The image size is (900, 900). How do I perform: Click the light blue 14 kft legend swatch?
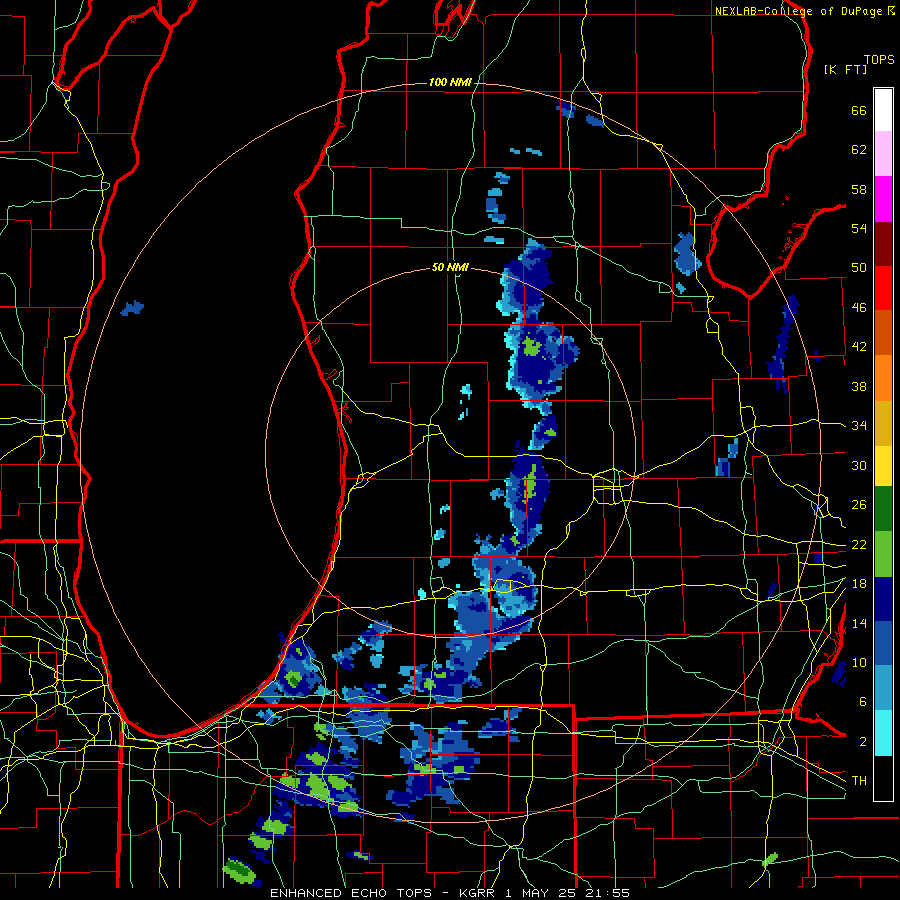coord(883,688)
